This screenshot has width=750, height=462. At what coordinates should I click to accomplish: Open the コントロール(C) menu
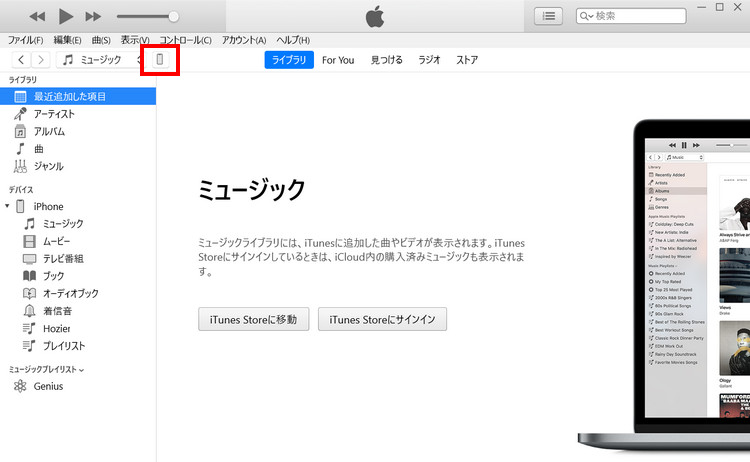tap(185, 40)
